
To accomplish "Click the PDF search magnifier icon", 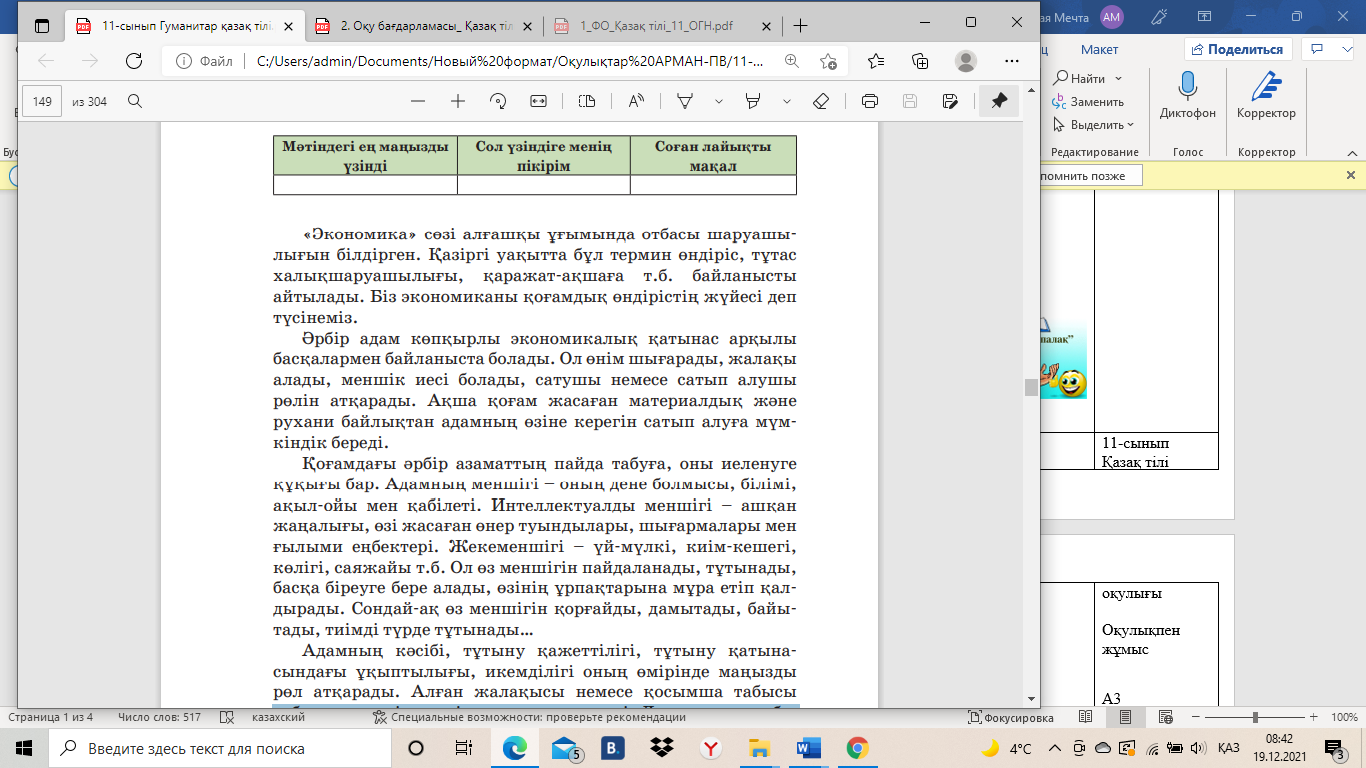I will pyautogui.click(x=135, y=101).
